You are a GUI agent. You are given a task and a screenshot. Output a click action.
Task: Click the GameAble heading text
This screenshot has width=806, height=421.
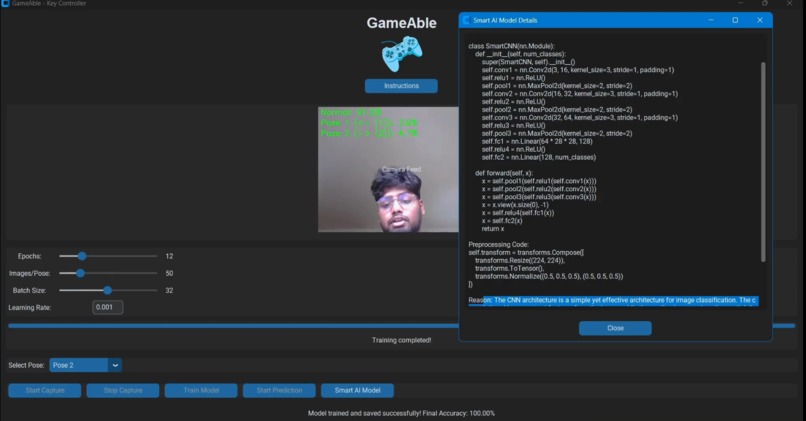coord(401,23)
